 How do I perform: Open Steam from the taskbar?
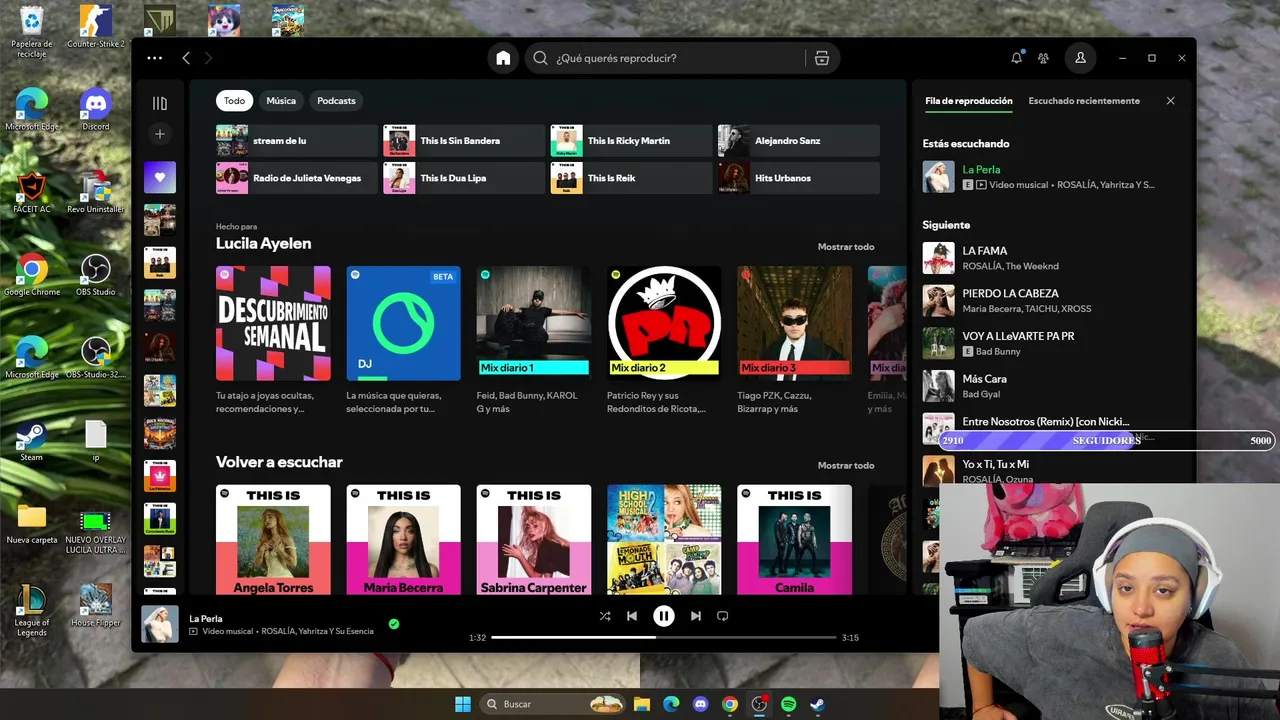tap(817, 704)
